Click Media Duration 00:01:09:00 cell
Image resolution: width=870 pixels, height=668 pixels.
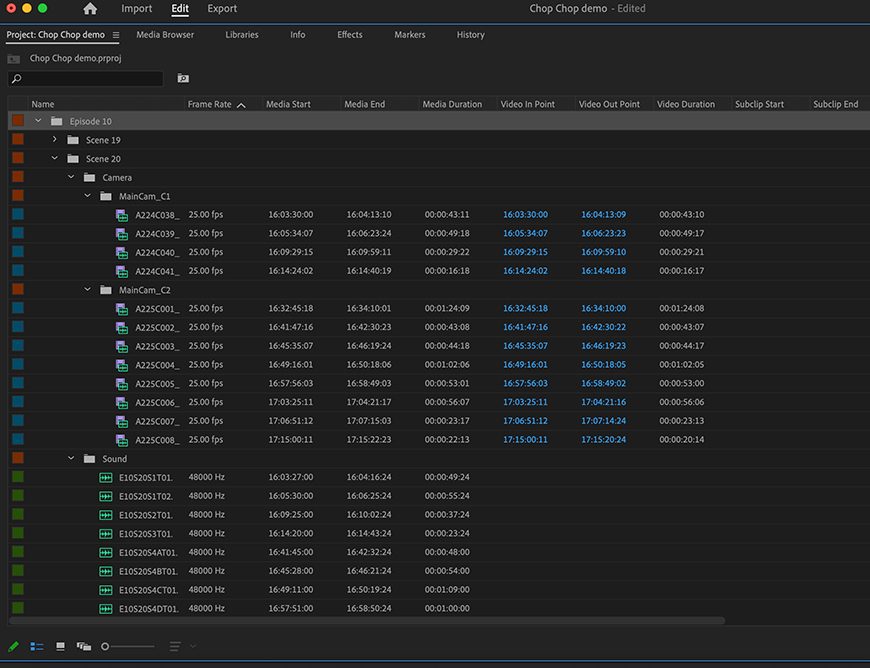447,590
